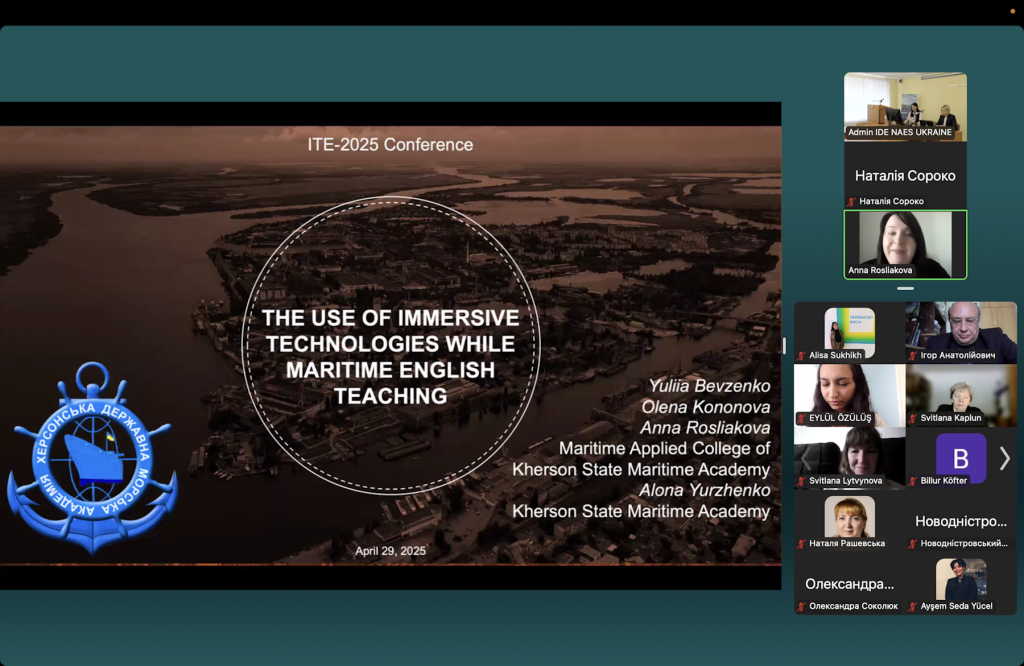Screen dimensions: 1024x666
Task: Go to previous gallery page with left chevron
Action: click(x=806, y=458)
